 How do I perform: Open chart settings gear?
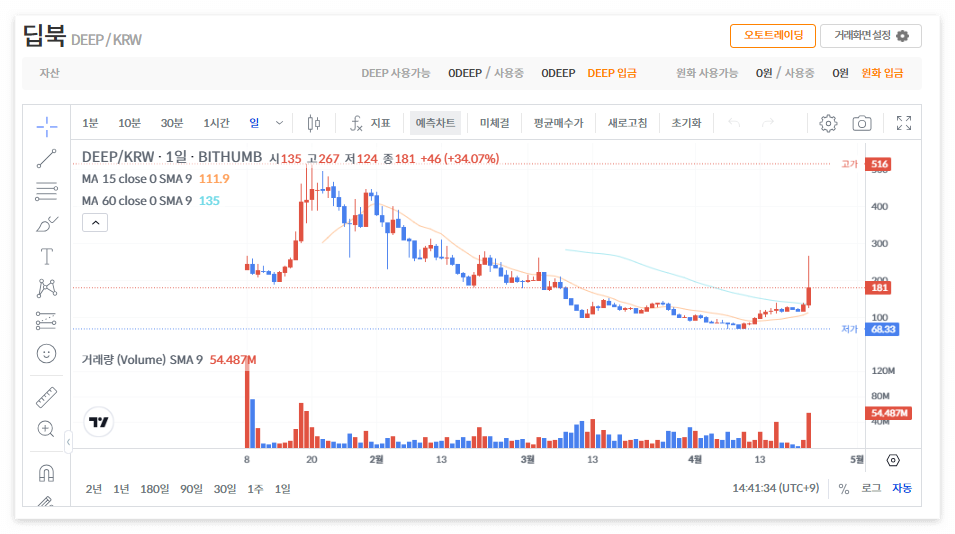click(828, 124)
